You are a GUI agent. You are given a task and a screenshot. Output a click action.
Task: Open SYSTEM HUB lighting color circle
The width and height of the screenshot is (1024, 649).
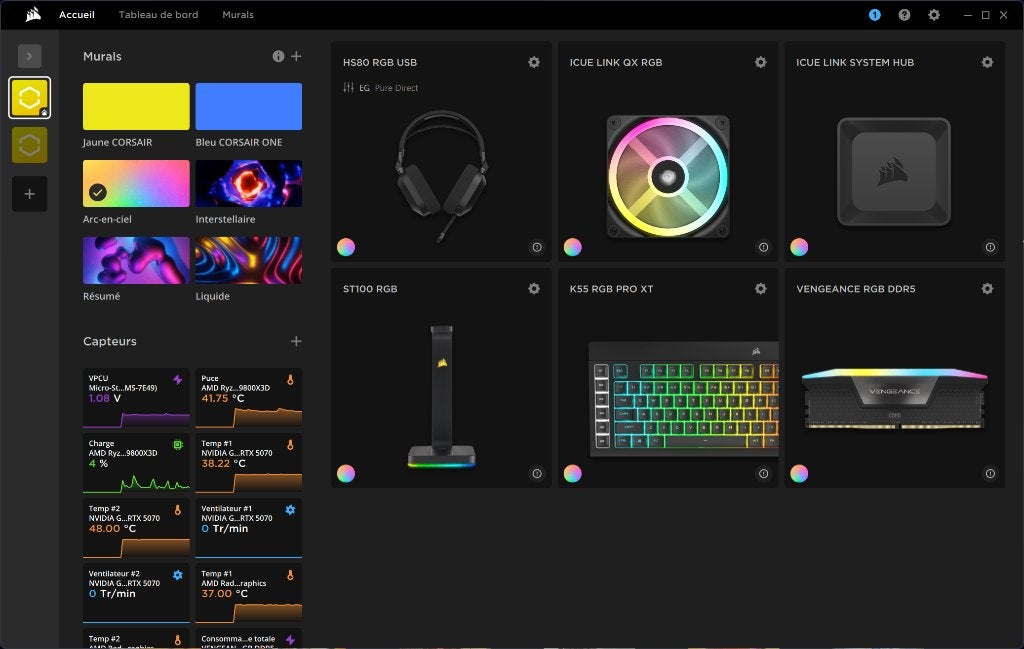click(799, 247)
